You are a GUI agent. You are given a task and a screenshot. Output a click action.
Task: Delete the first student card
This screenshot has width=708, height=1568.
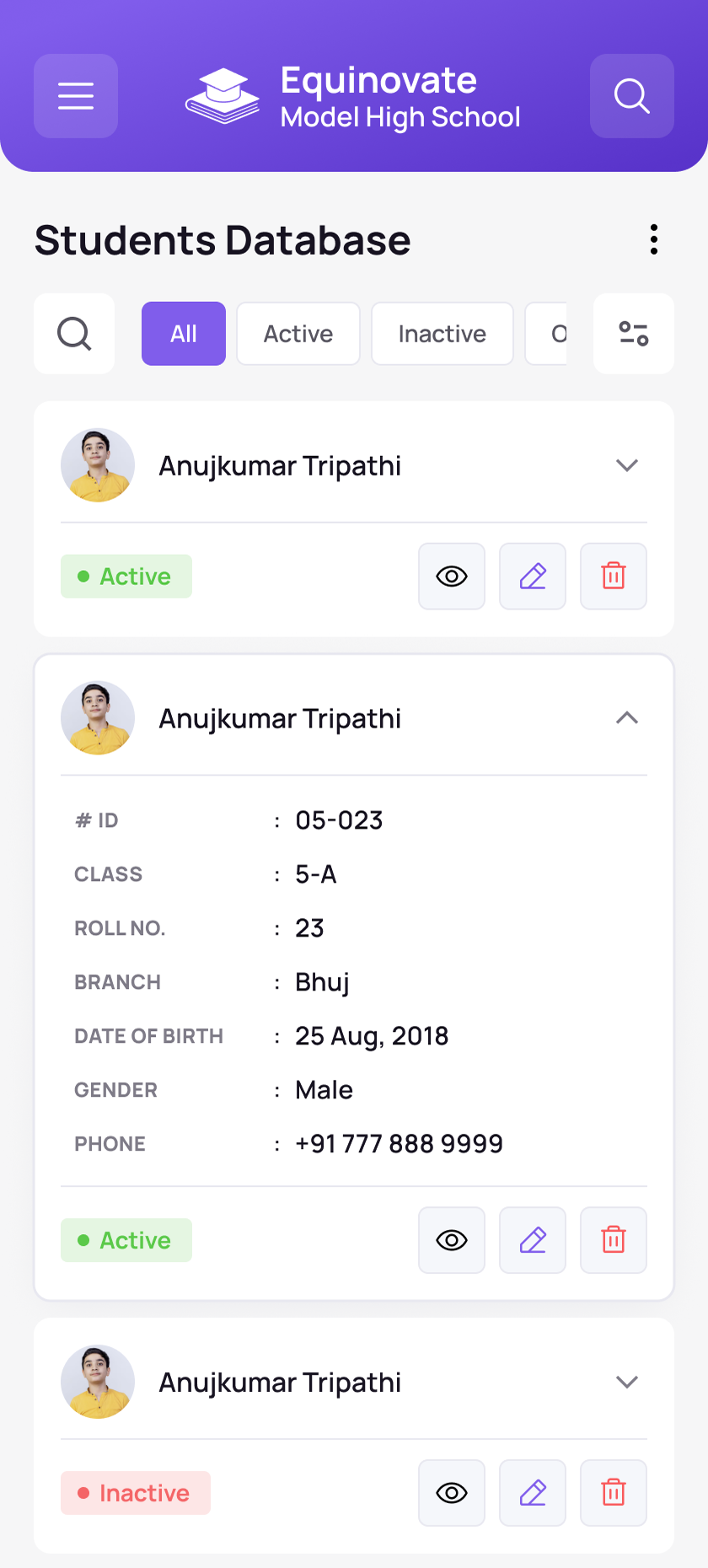click(614, 577)
